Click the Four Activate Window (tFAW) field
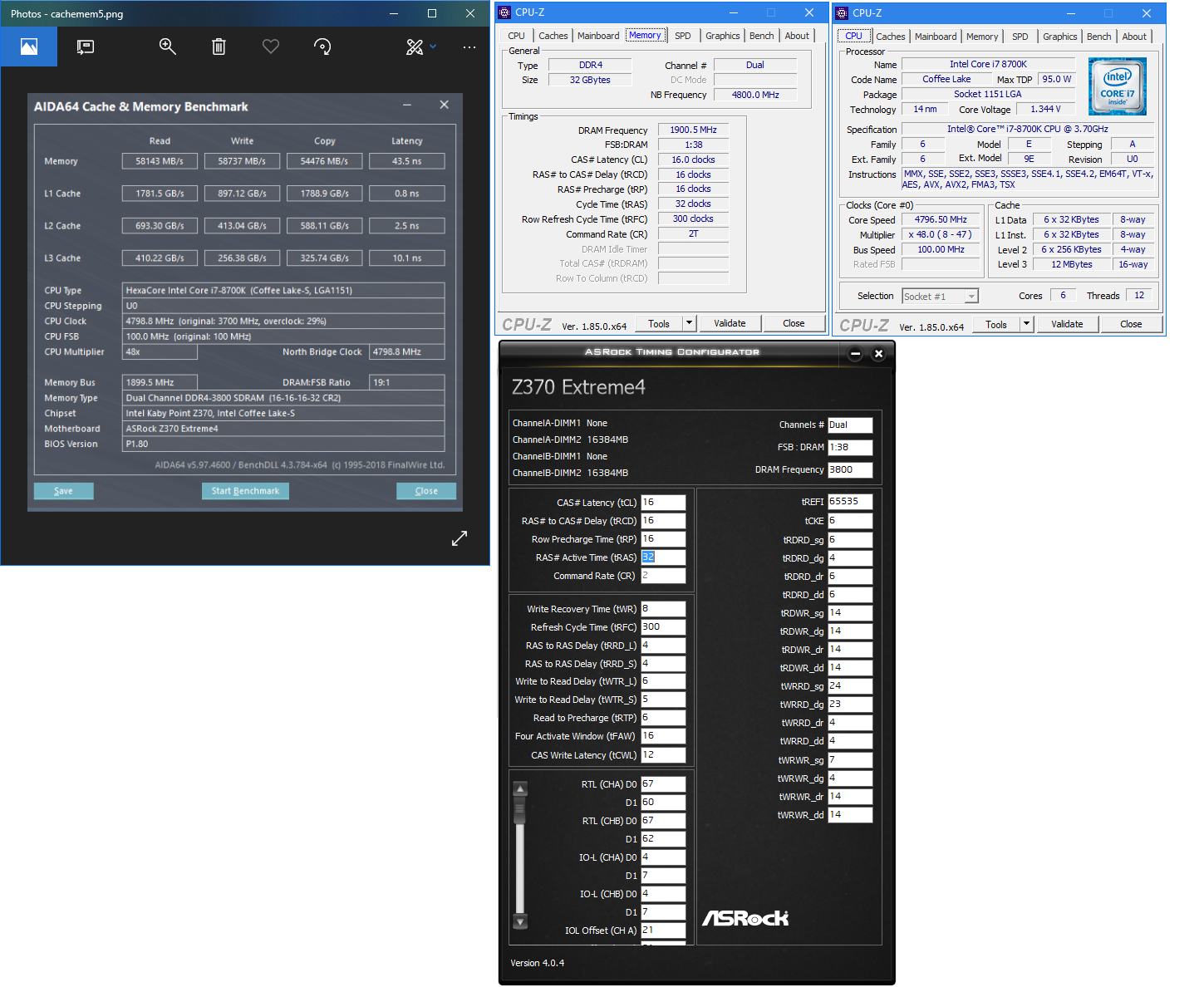1204x987 pixels. click(663, 736)
